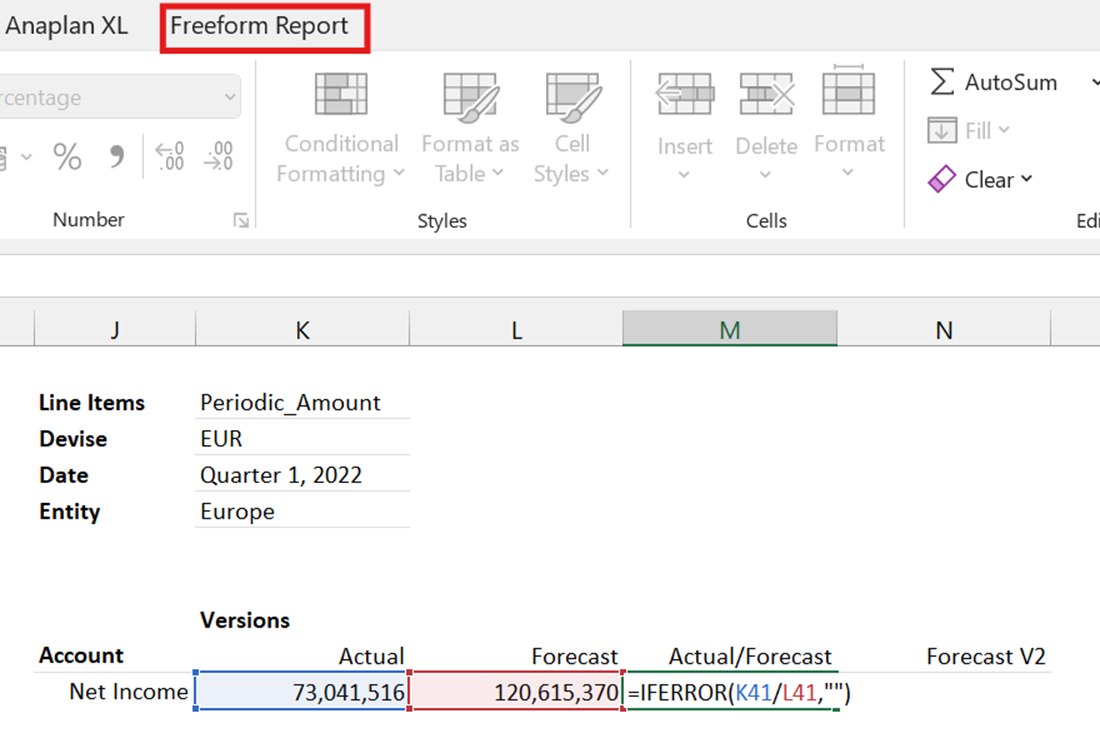Screen dimensions: 1100x753
Task: Click the Fill down-arrow icon
Action: click(x=941, y=131)
